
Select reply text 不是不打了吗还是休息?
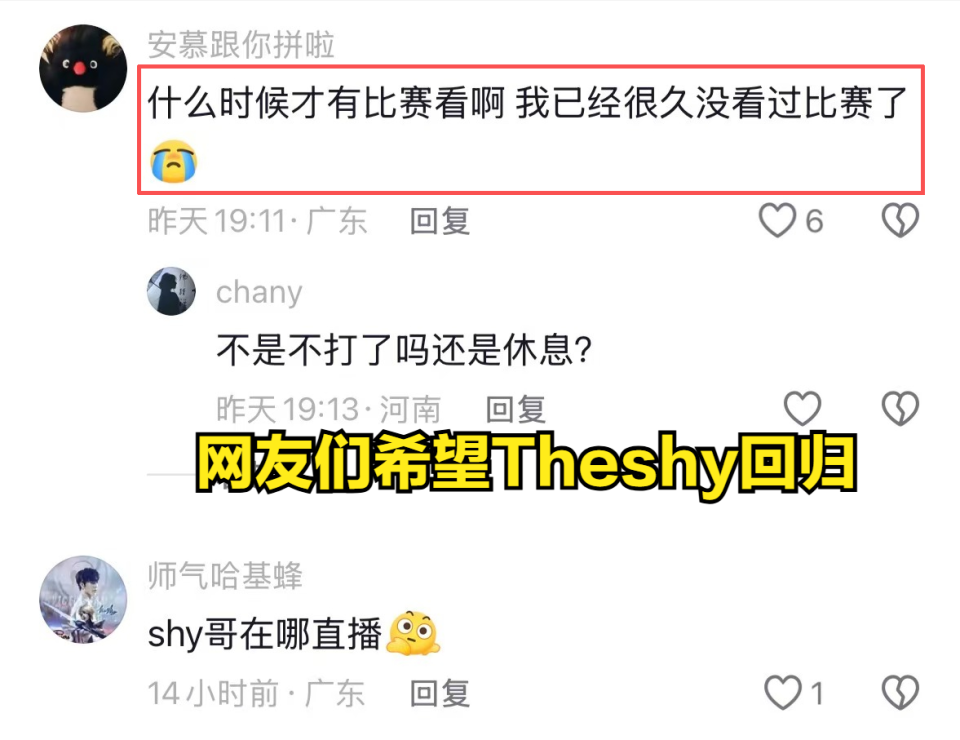[x=405, y=350]
